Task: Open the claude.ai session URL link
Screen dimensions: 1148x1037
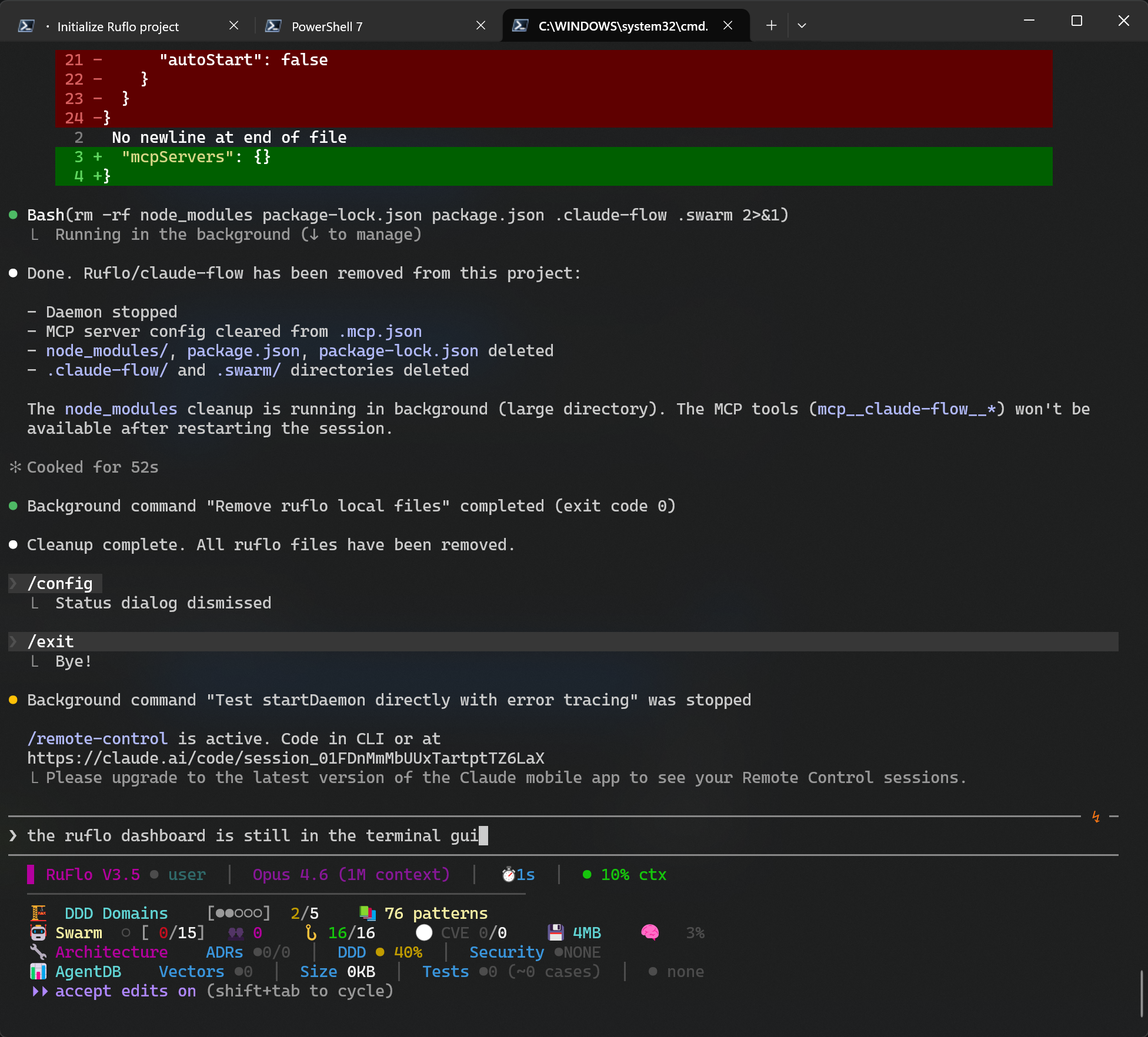Action: click(x=286, y=758)
